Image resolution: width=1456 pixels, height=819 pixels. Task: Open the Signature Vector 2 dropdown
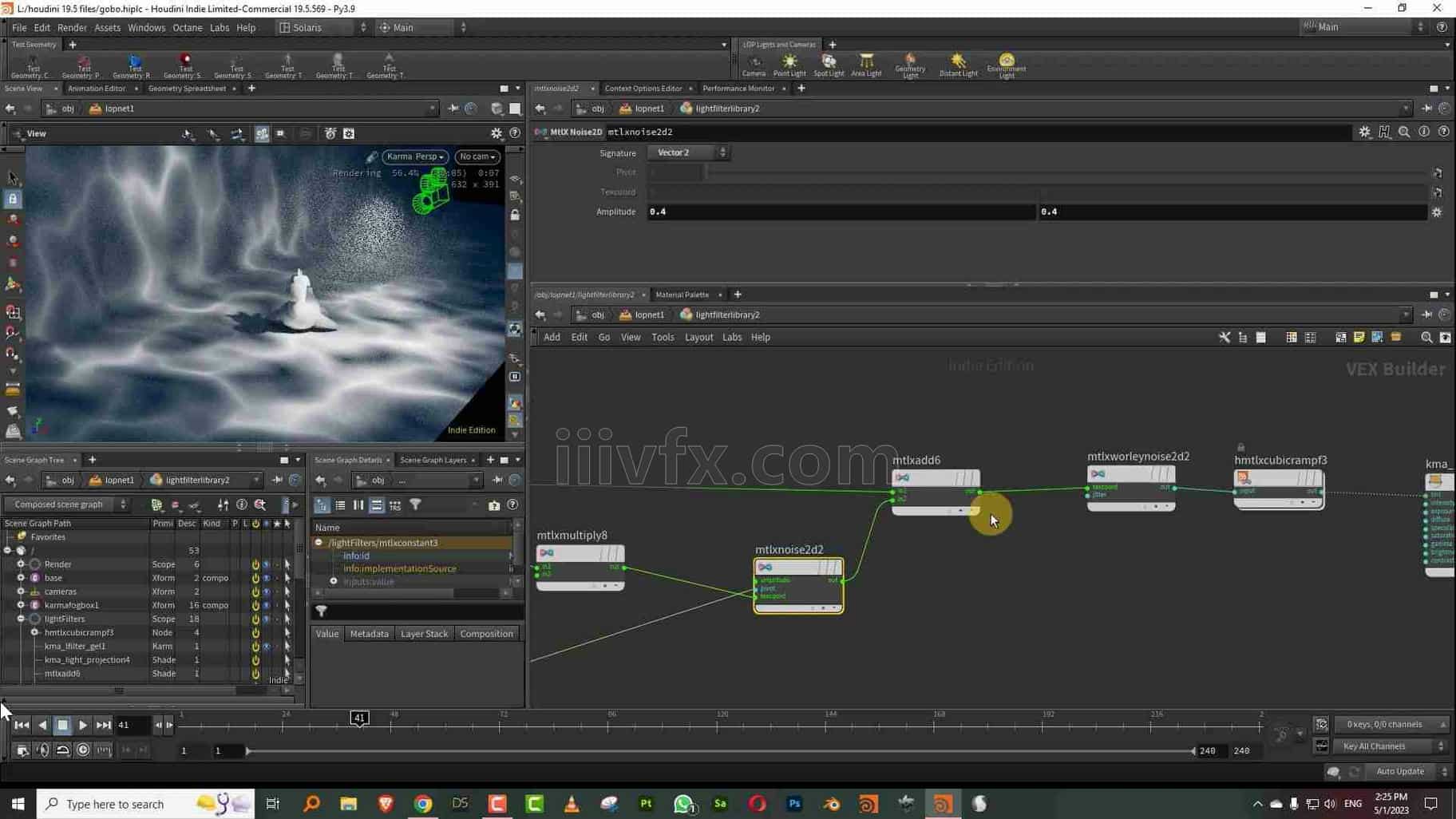click(687, 152)
